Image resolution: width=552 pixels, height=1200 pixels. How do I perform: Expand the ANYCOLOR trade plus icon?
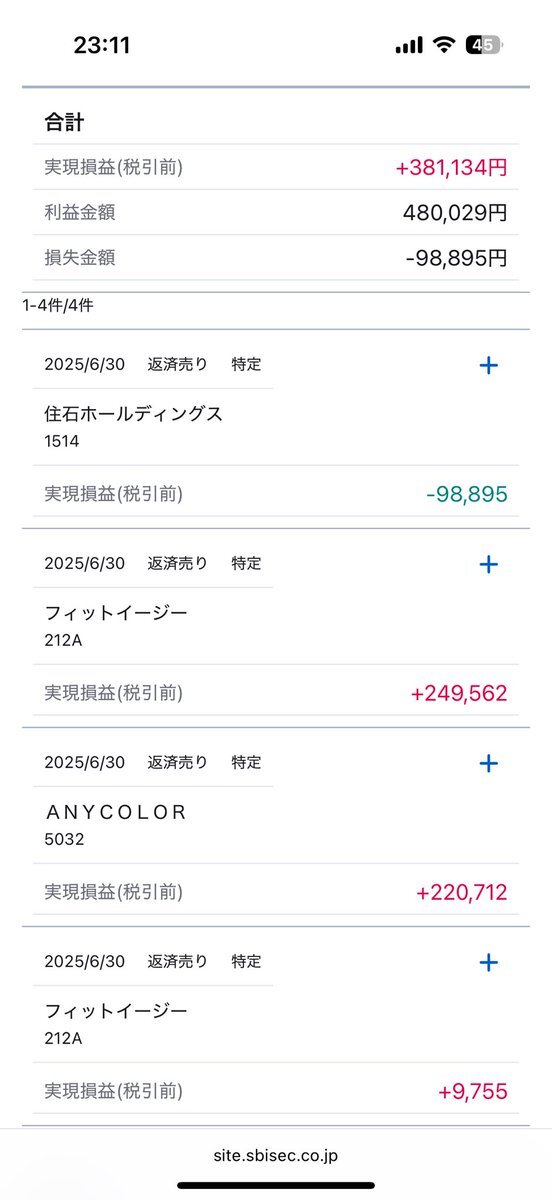click(489, 763)
